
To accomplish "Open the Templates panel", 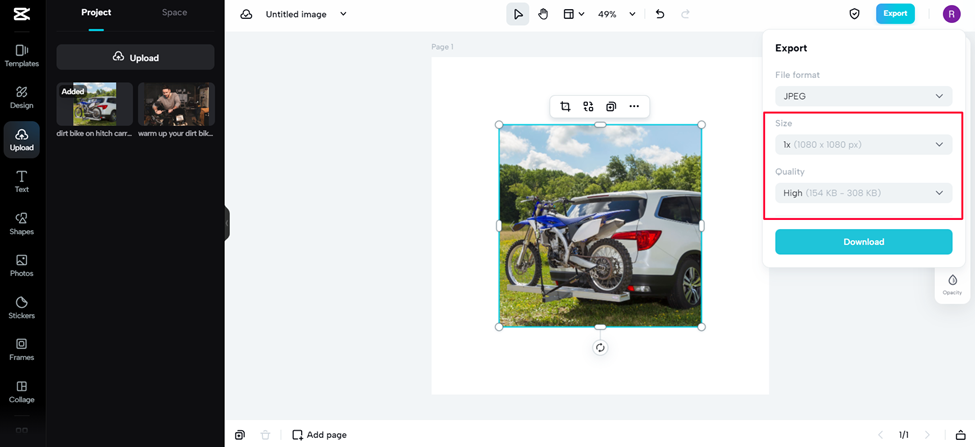I will pos(22,55).
